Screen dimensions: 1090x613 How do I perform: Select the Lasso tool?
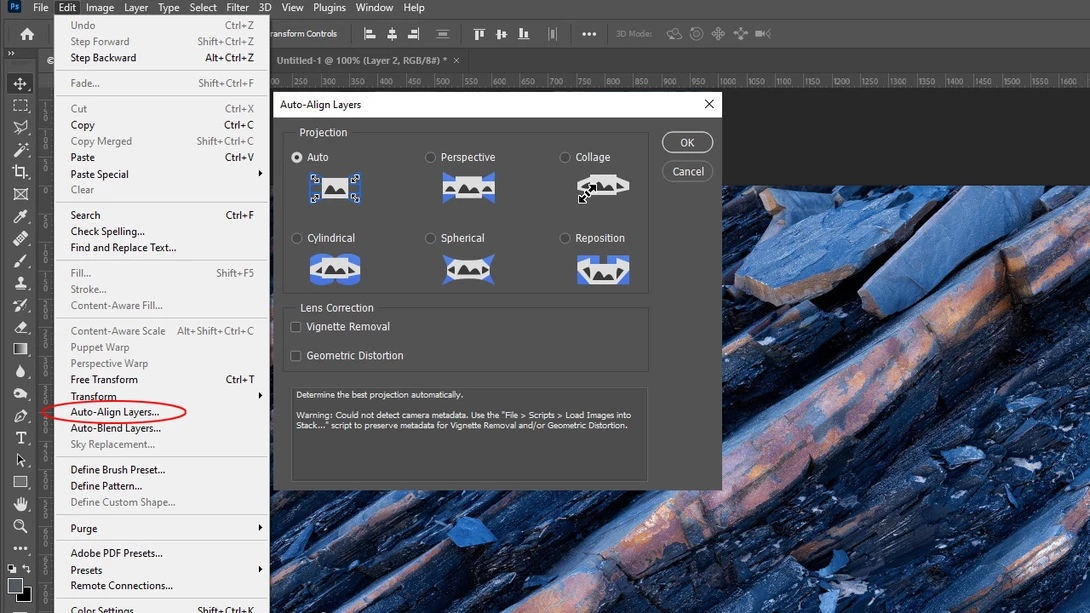(x=20, y=128)
